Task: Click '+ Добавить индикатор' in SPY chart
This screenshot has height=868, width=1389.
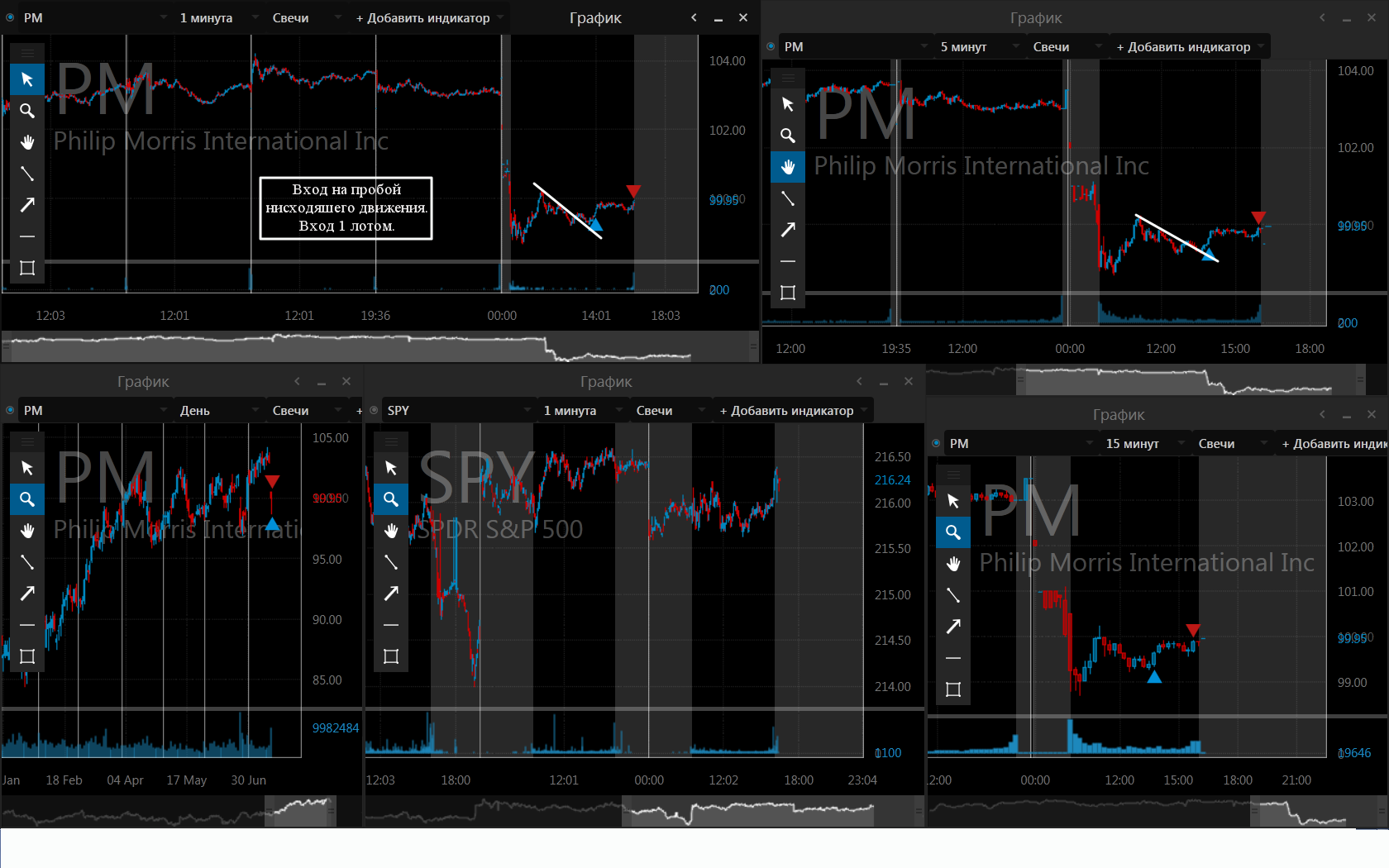Action: 792,410
